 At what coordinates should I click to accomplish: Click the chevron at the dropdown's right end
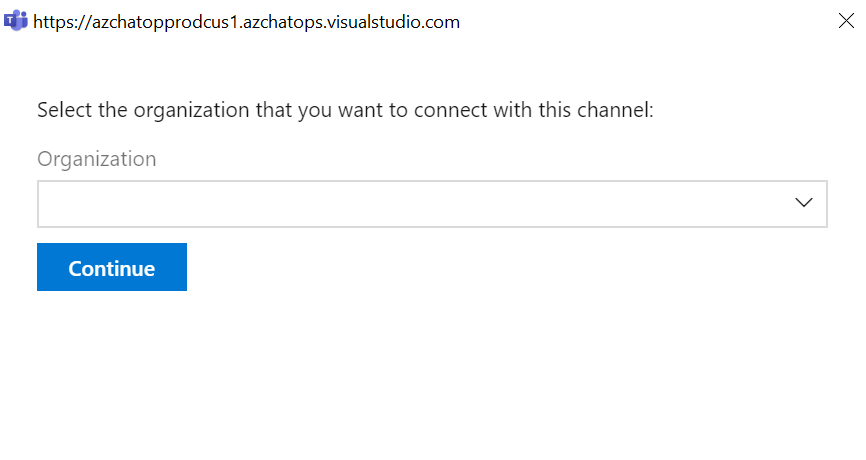point(804,203)
